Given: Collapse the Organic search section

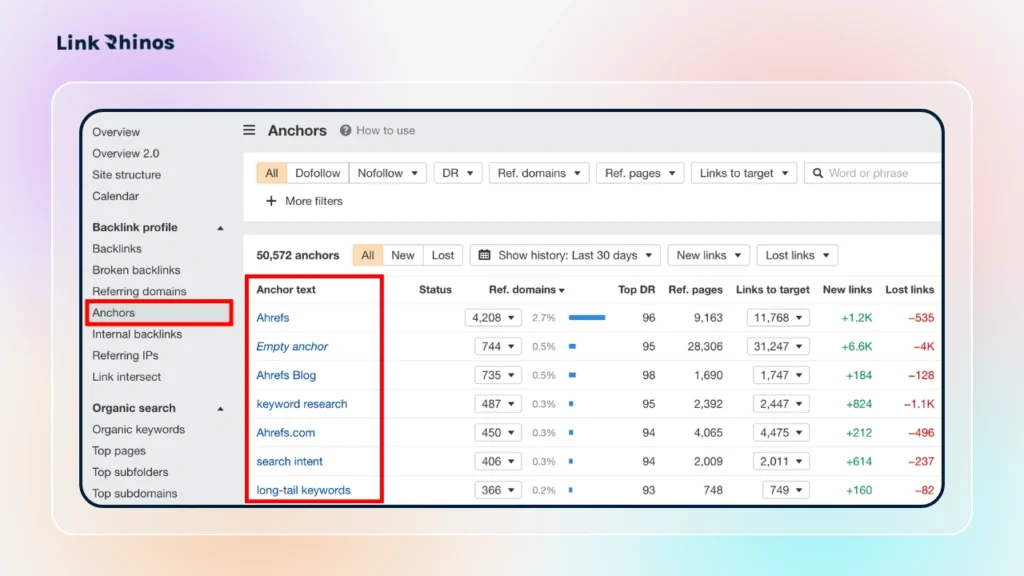Looking at the screenshot, I should 220,409.
